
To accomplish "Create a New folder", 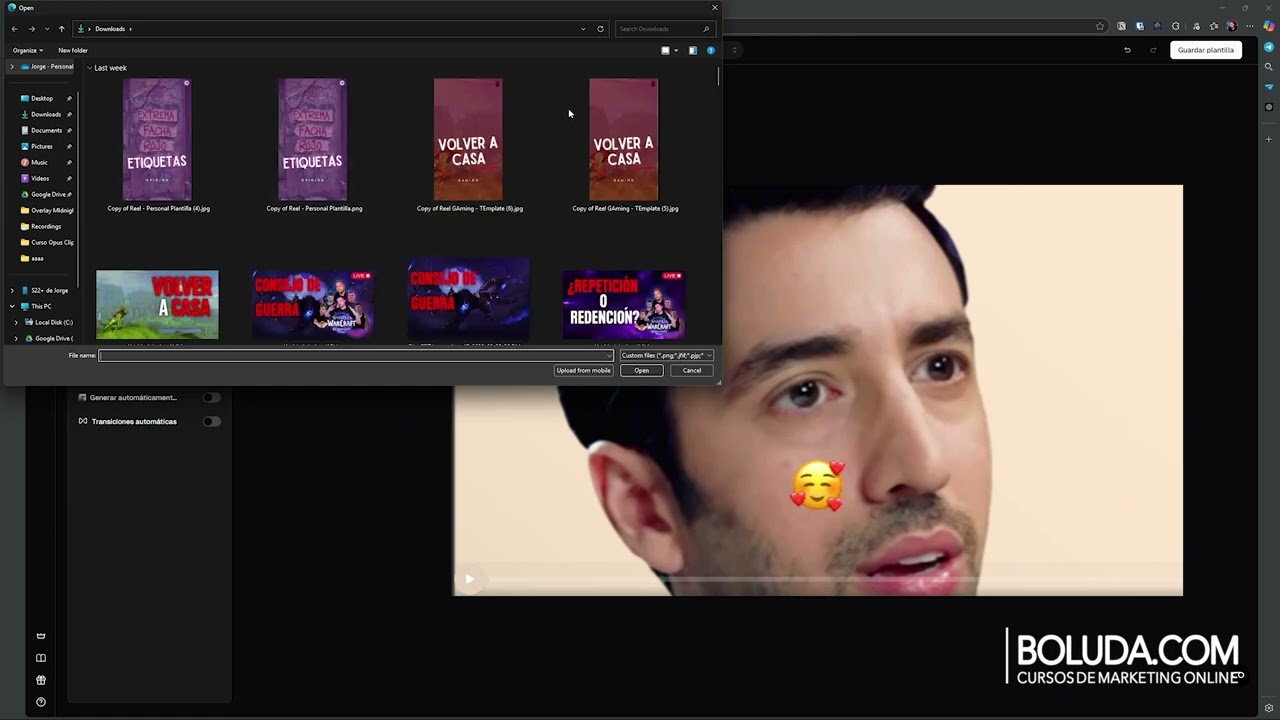I will coord(73,50).
